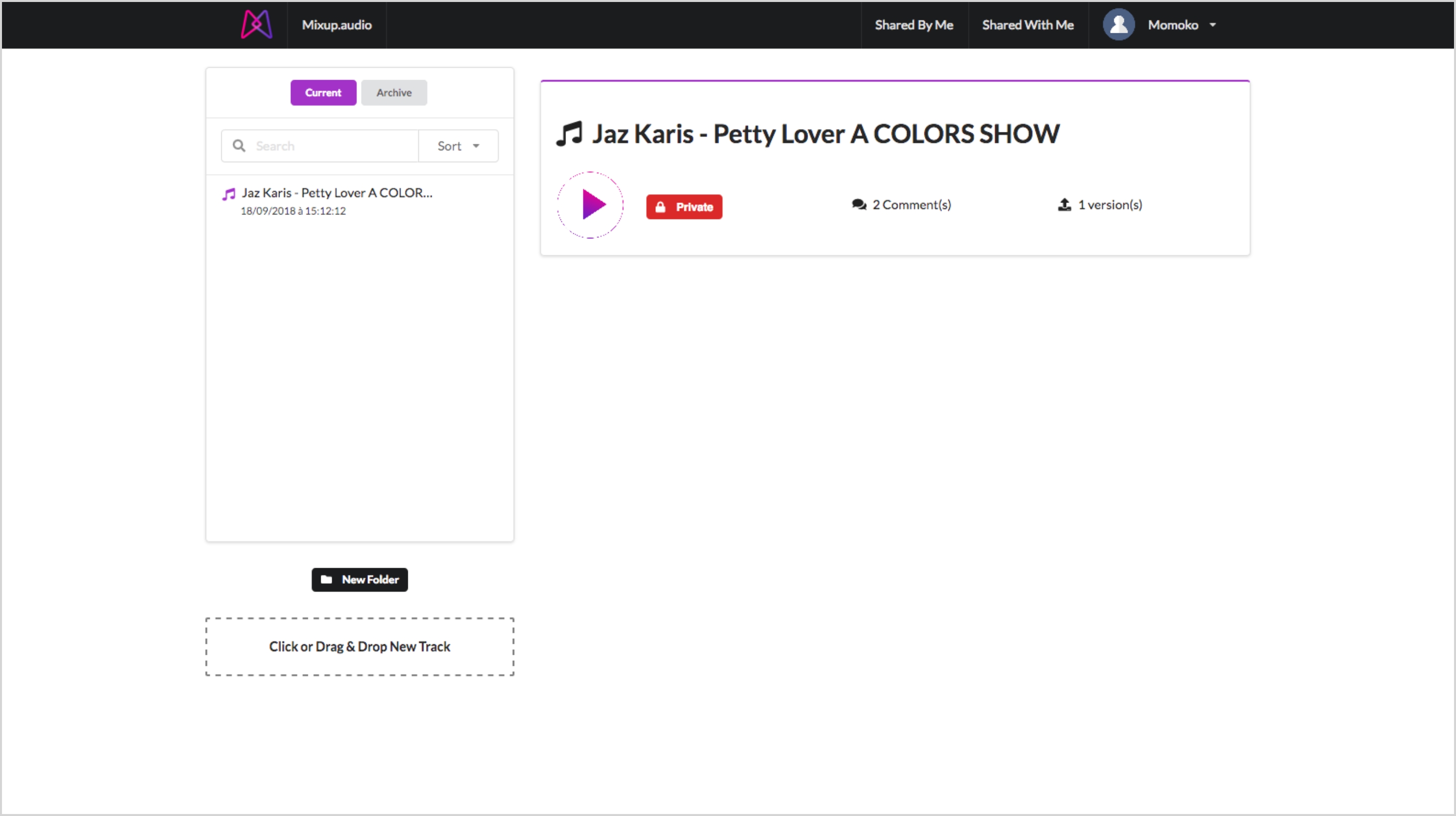Viewport: 1456px width, 816px height.
Task: Switch to the Current tab
Action: pyautogui.click(x=323, y=92)
